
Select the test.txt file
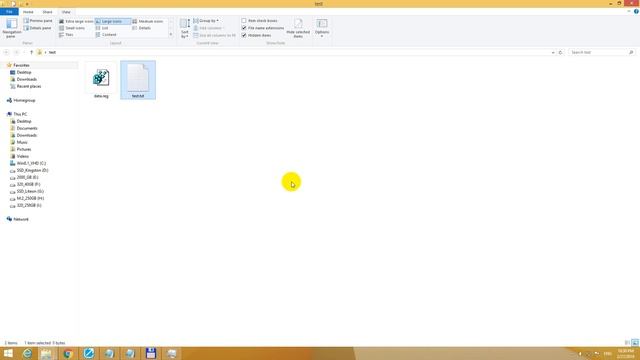point(138,80)
